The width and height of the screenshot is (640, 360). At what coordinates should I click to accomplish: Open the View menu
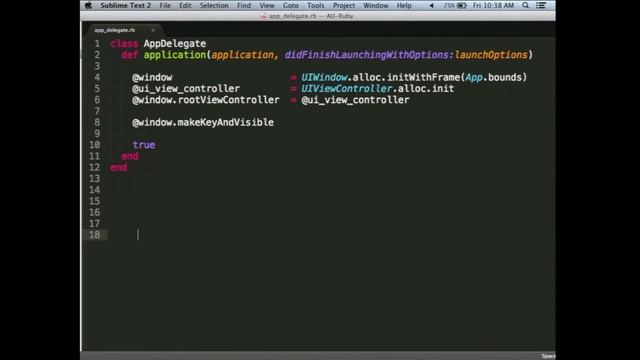tap(267, 5)
